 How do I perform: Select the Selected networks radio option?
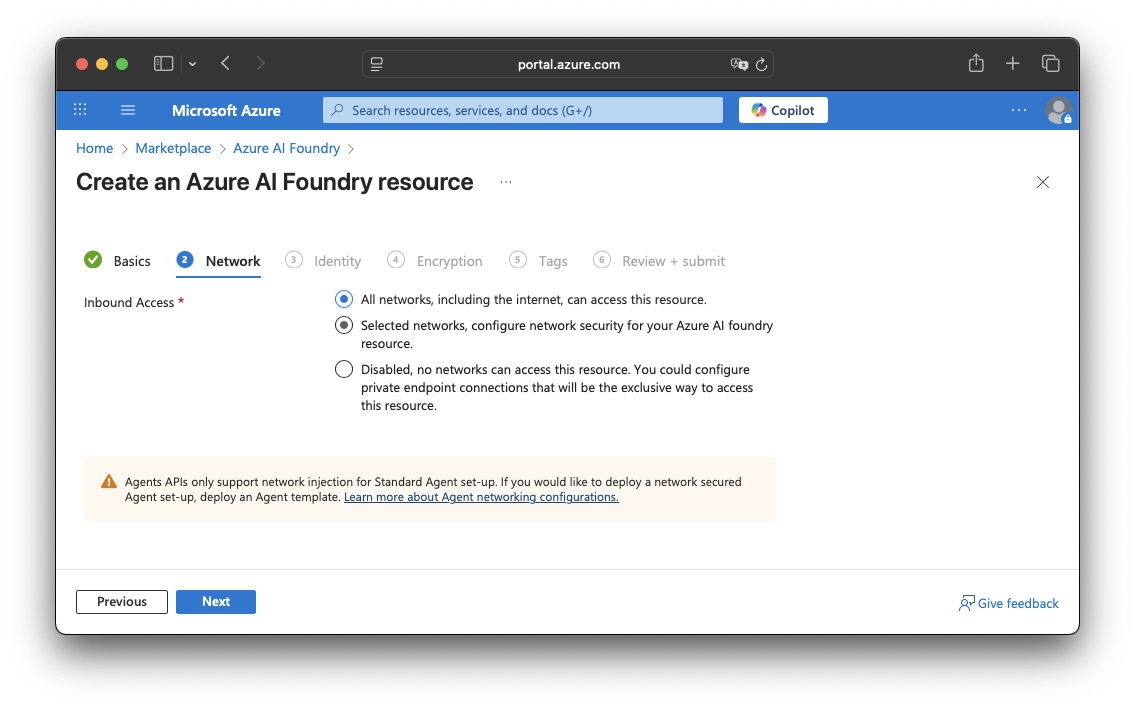point(344,326)
